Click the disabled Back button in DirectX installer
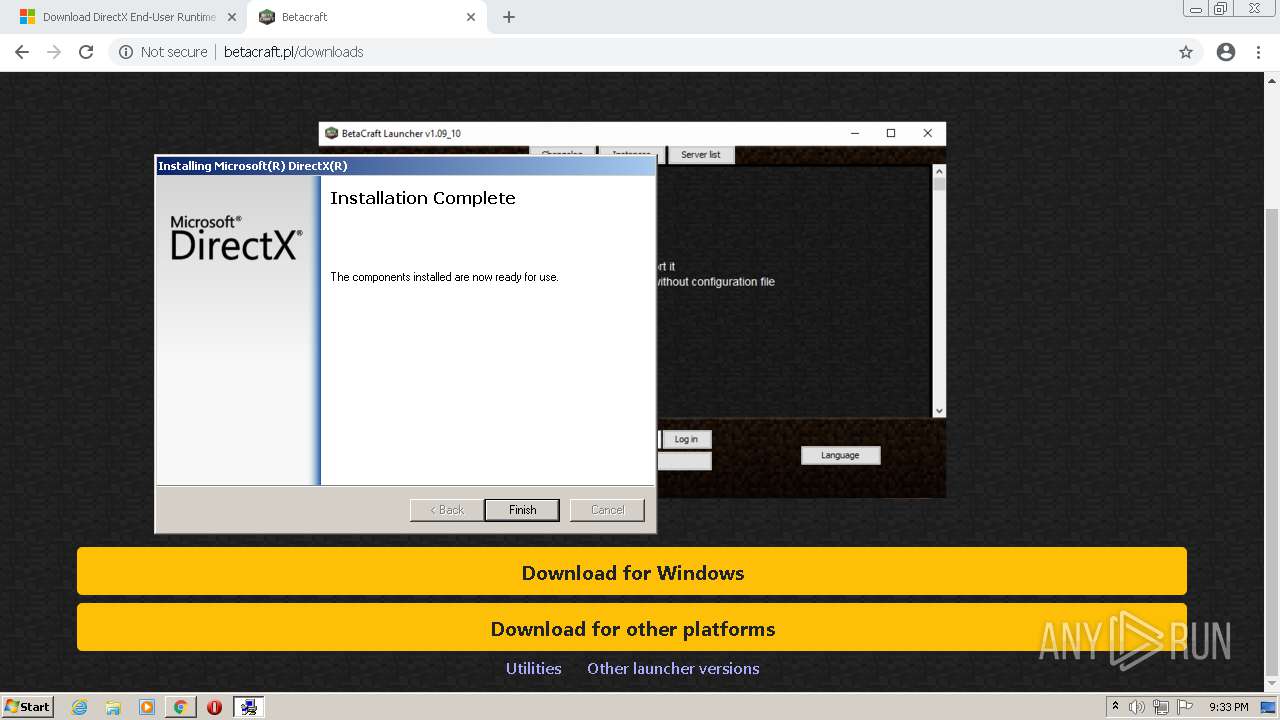Screen dimensions: 1280x720 447,510
